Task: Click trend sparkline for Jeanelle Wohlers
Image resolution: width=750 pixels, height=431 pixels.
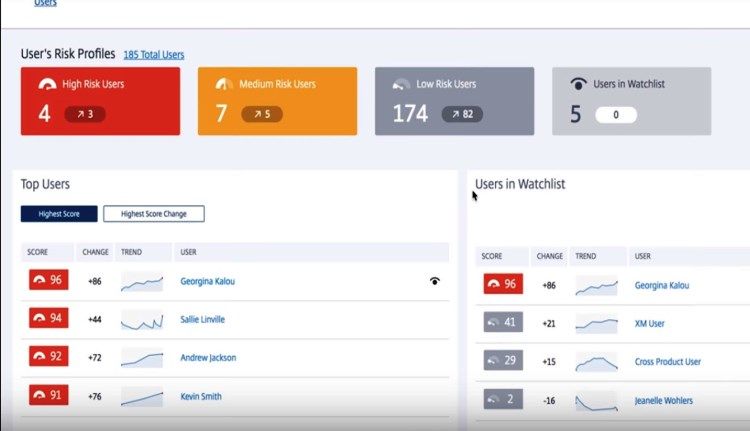Action: [x=596, y=401]
